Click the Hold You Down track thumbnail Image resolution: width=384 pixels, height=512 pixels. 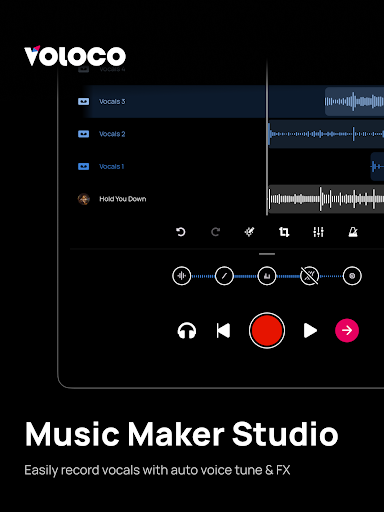pyautogui.click(x=84, y=199)
